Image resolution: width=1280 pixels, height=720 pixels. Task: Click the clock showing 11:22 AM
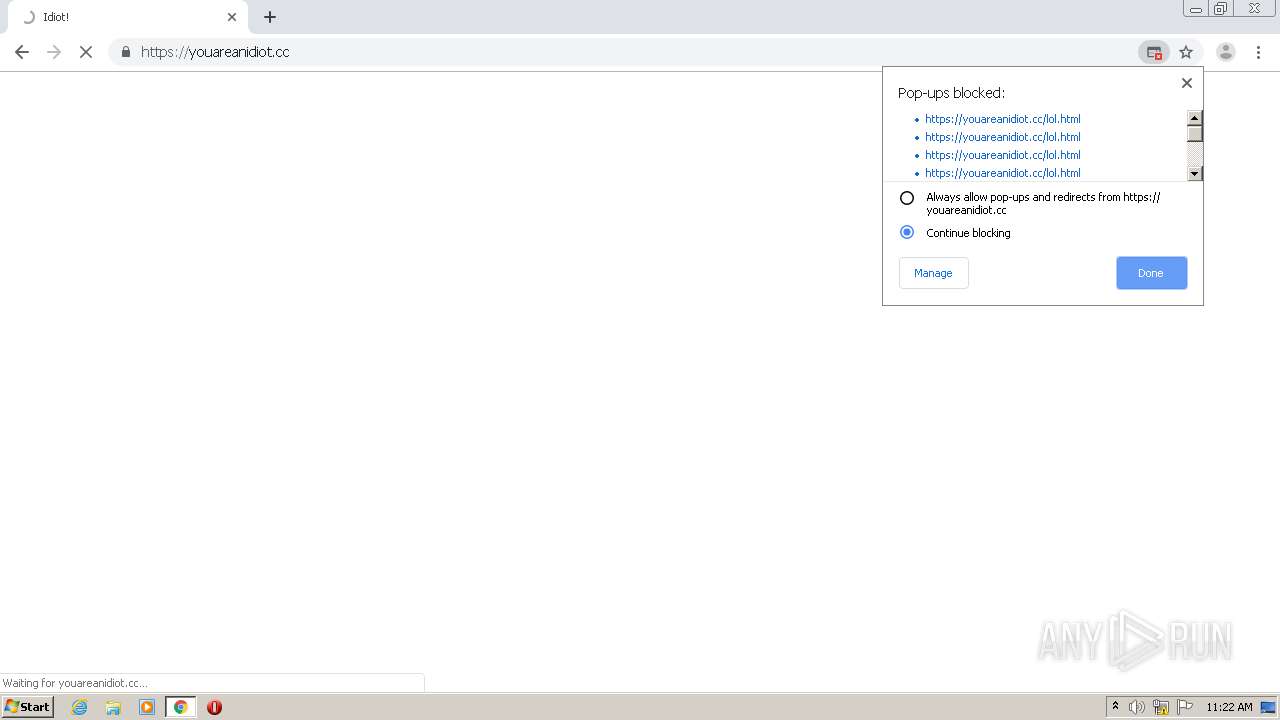(x=1229, y=707)
